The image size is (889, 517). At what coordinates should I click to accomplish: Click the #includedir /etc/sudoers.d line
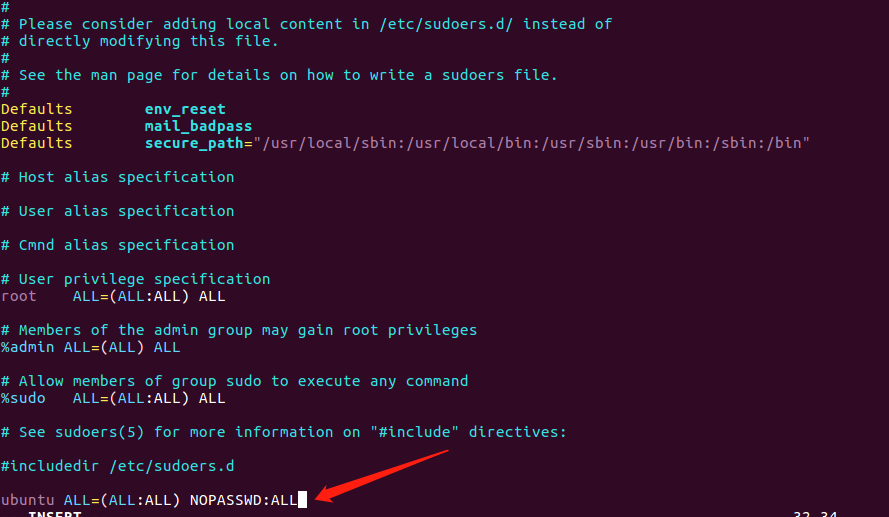click(117, 466)
